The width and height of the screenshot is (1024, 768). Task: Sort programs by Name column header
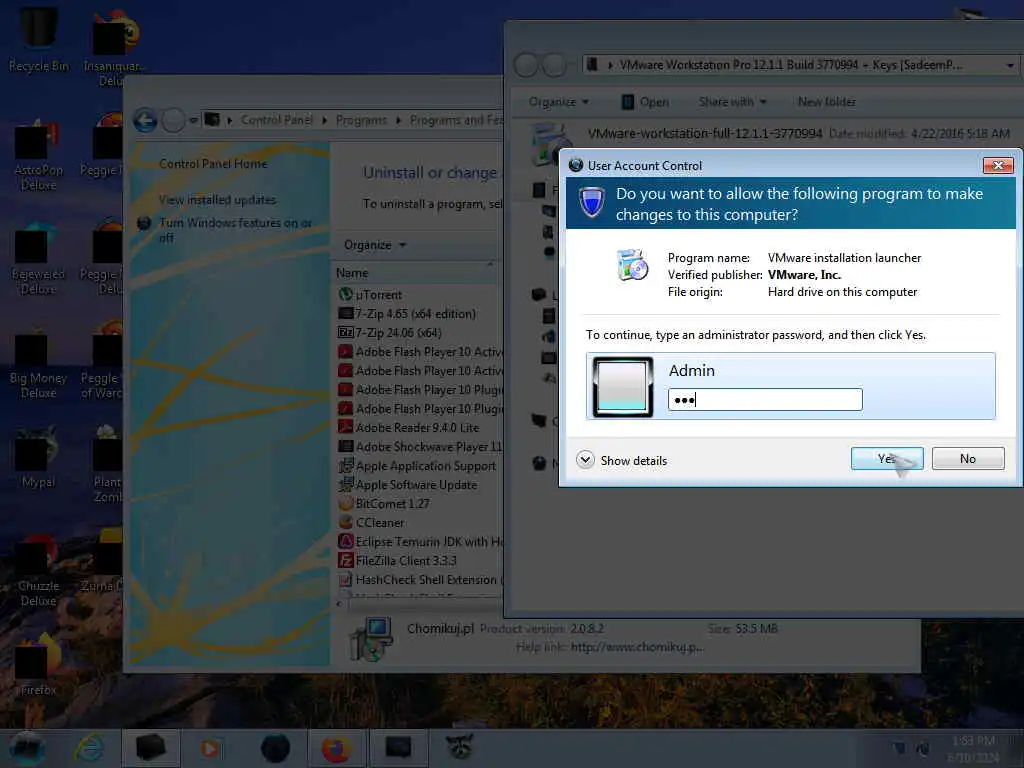click(x=352, y=273)
